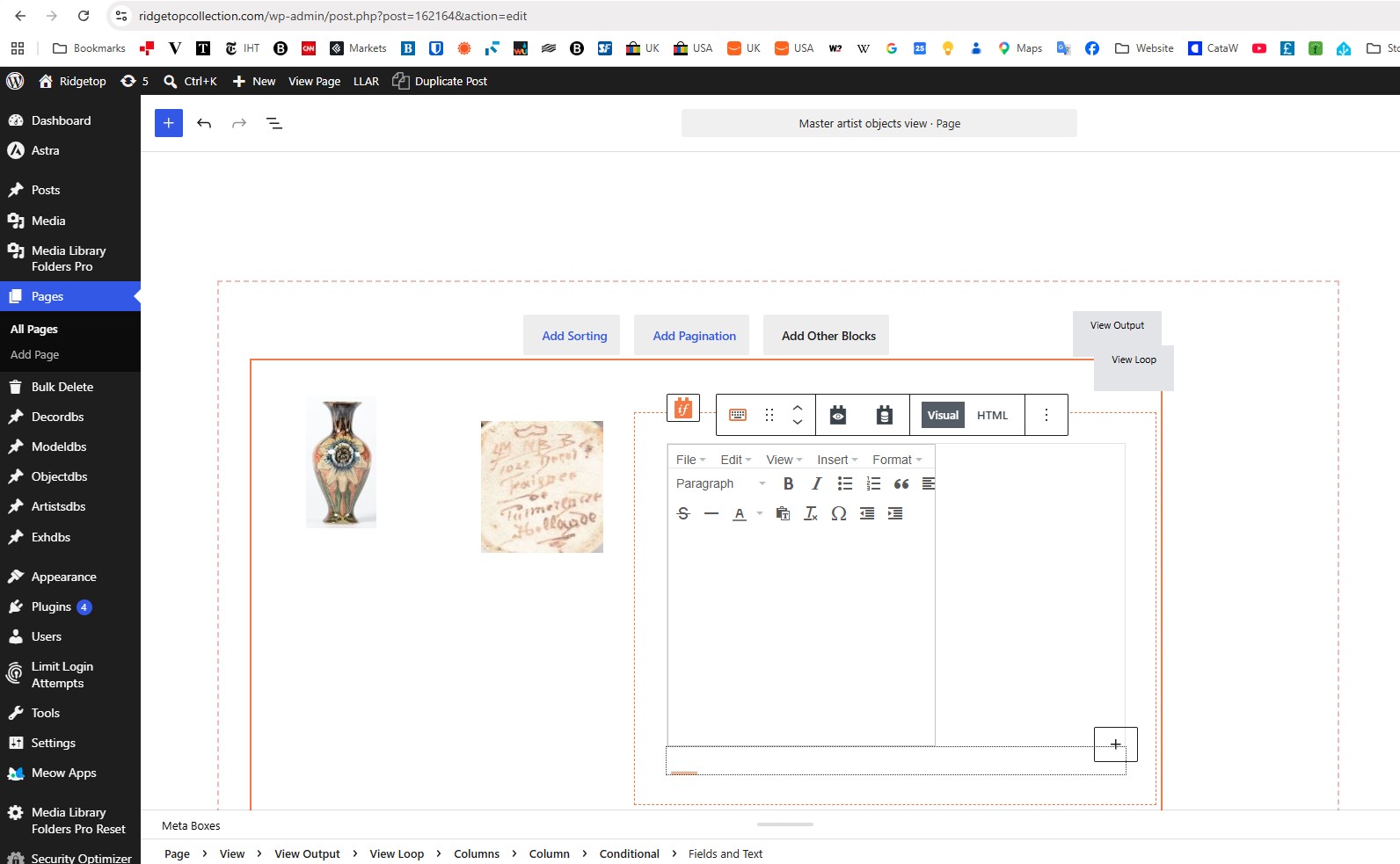1400x864 pixels.
Task: Toggle numbered list formatting
Action: coord(873,483)
